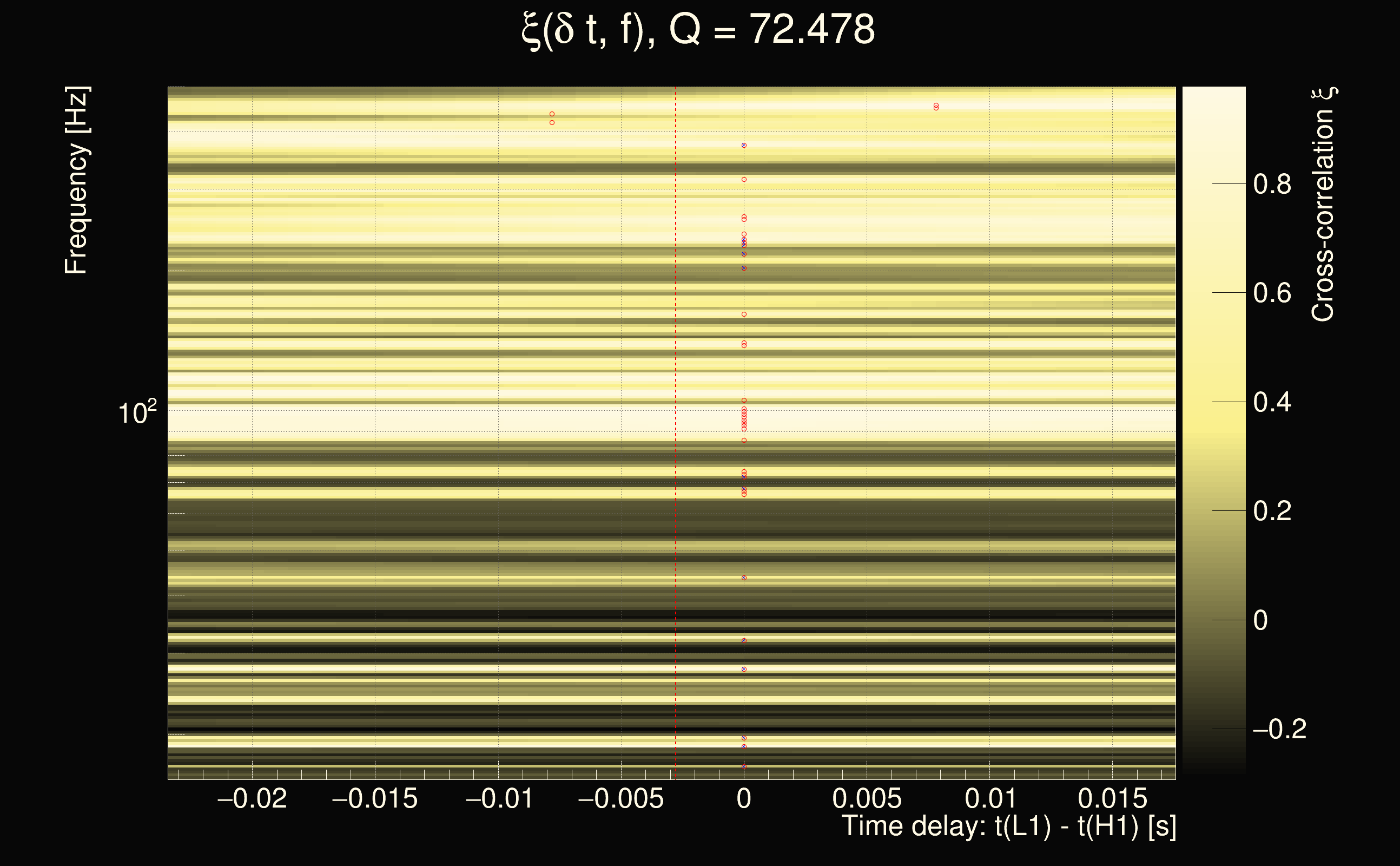Click the 0.8 colorbar tick label
Viewport: 1400px width, 866px height.
click(1272, 185)
